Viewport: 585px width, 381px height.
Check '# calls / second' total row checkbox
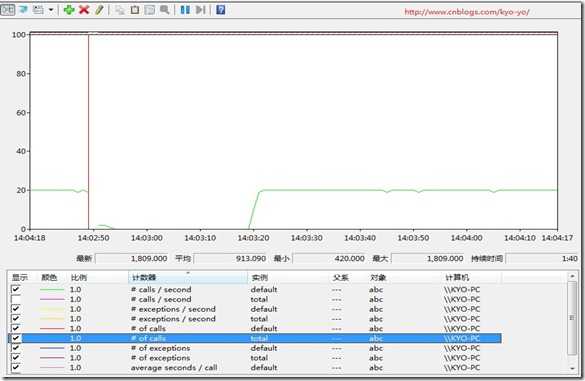click(16, 299)
